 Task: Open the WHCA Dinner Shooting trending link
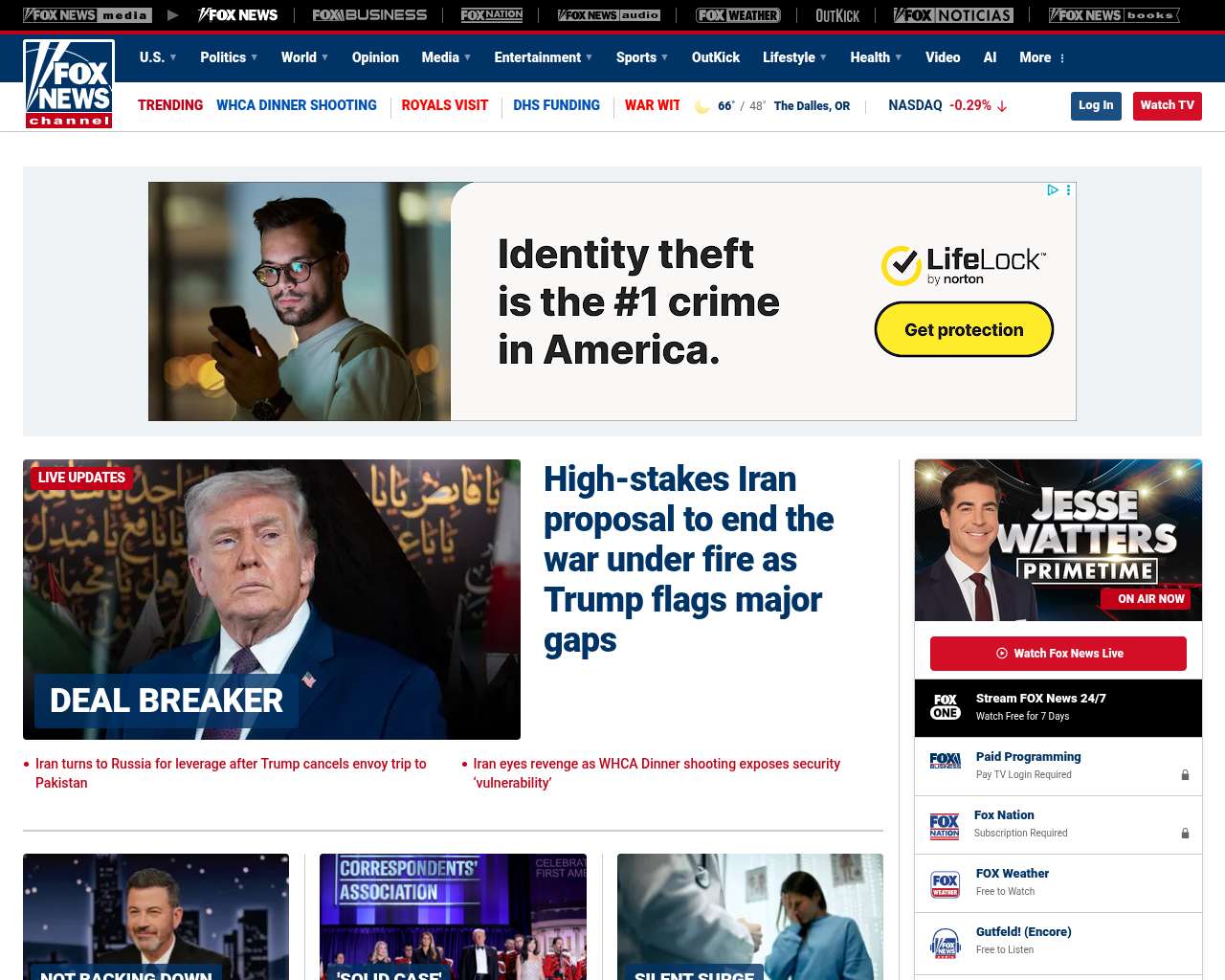[297, 105]
